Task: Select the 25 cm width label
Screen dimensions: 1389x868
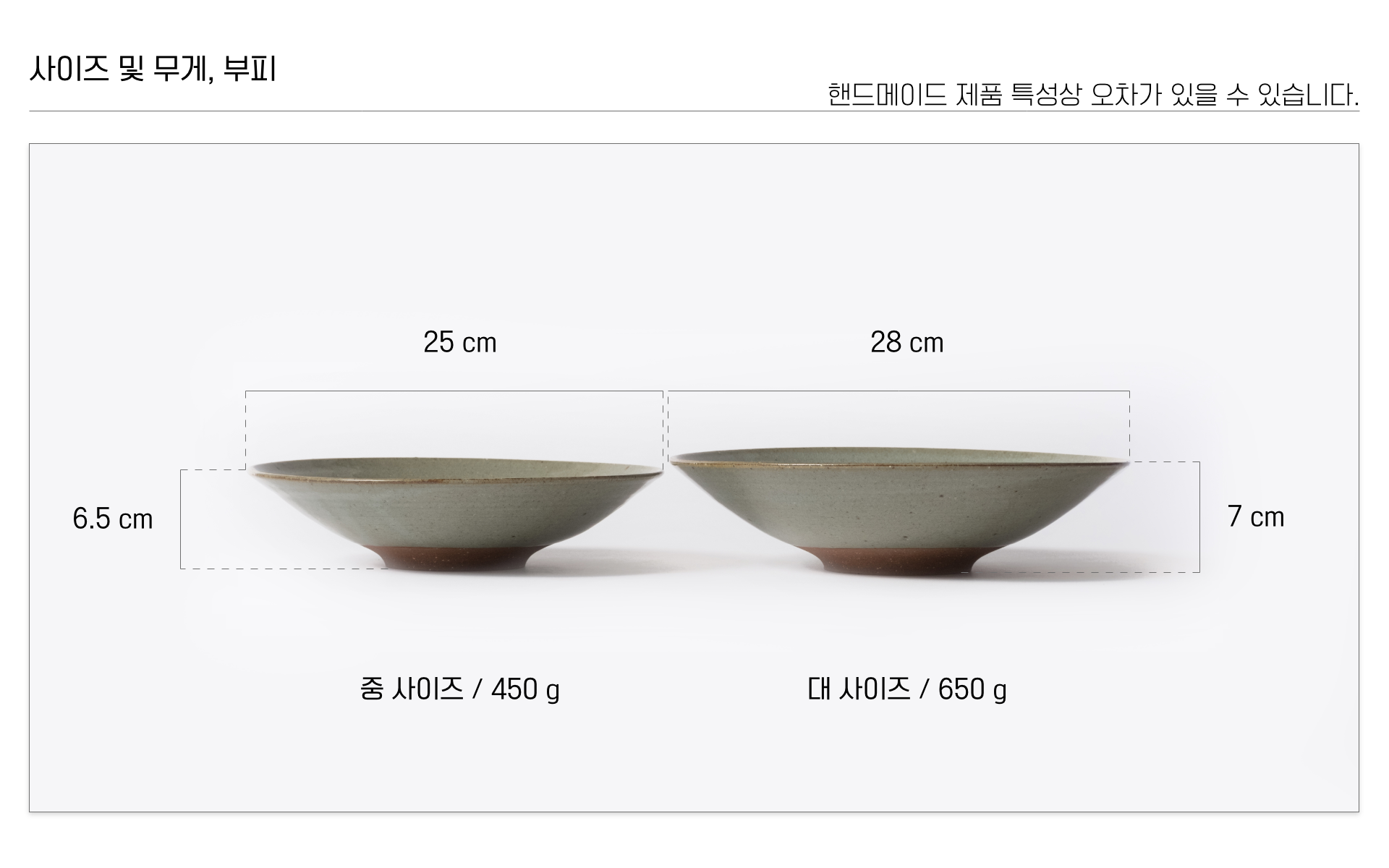Action: tap(459, 343)
